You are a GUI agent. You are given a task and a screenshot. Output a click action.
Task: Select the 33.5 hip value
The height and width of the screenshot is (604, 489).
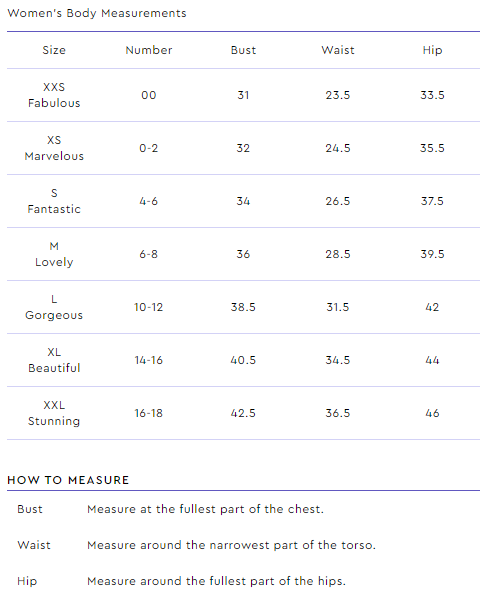[432, 95]
